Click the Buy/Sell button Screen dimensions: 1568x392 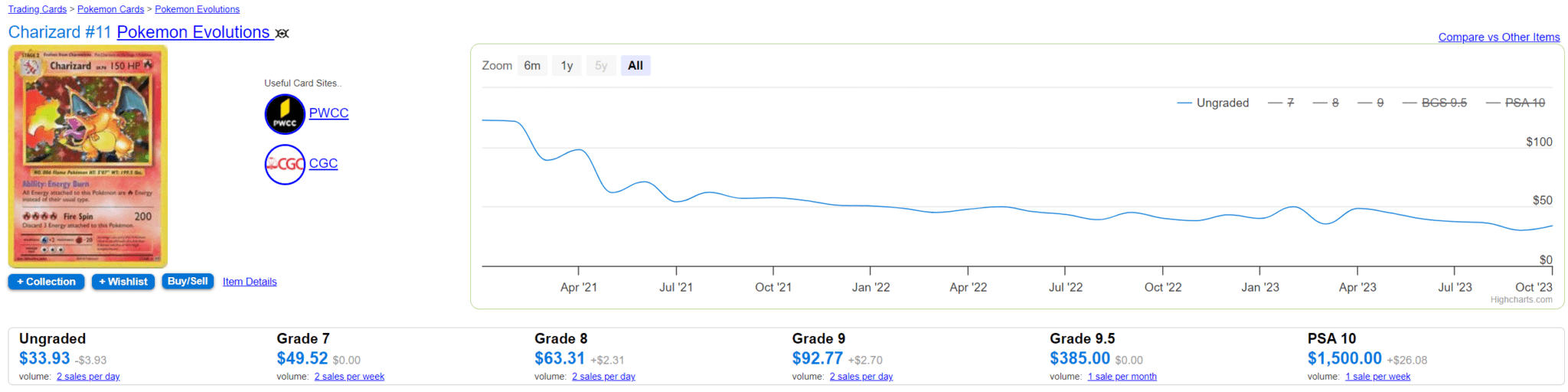coord(188,282)
